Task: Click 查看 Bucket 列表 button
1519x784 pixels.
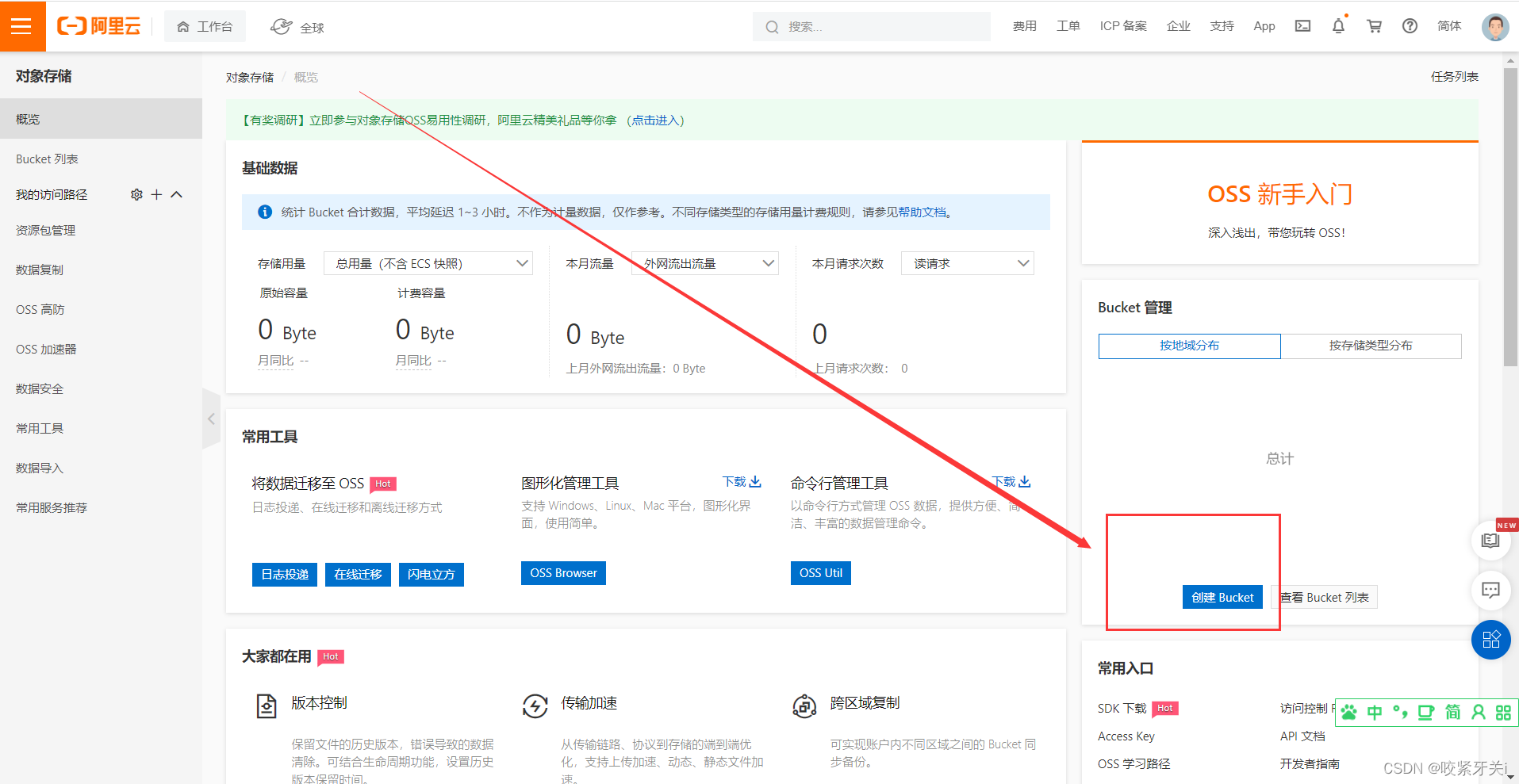Action: [1325, 597]
